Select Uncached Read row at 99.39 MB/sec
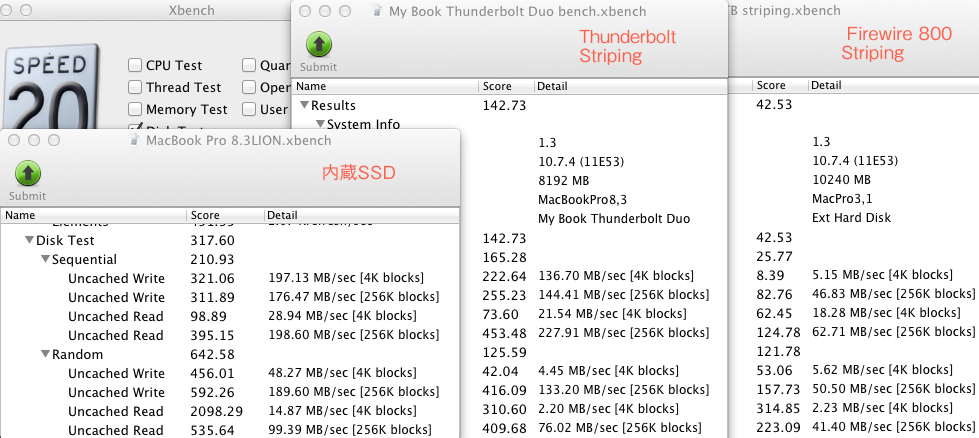 pos(230,430)
